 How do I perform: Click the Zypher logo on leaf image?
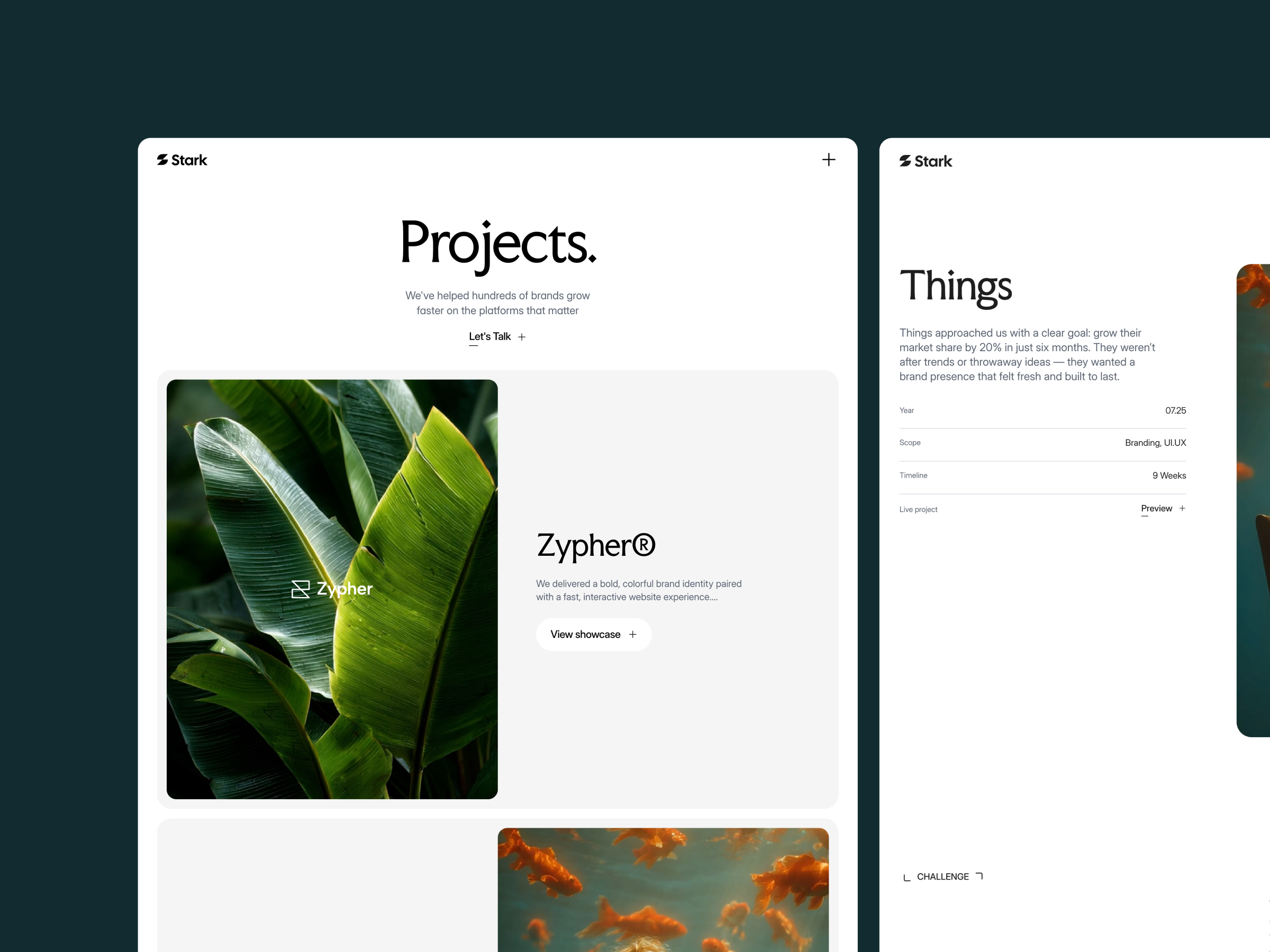[332, 589]
